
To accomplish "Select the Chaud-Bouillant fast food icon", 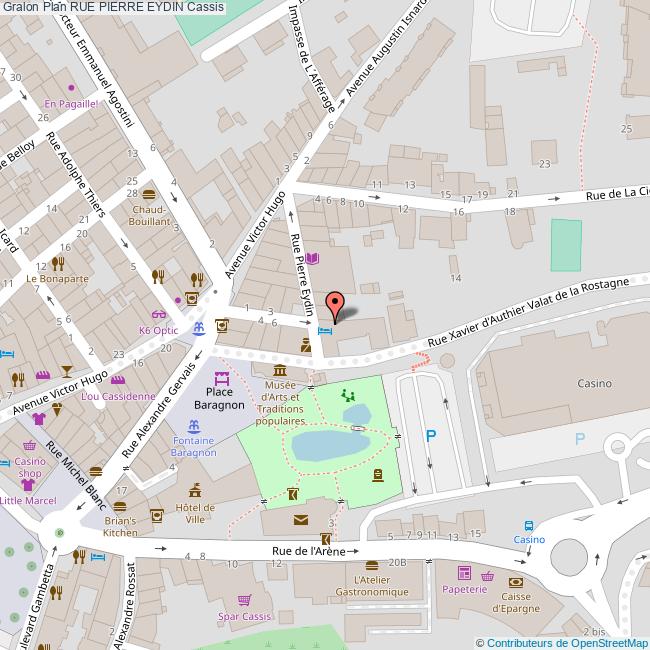I will click(149, 194).
